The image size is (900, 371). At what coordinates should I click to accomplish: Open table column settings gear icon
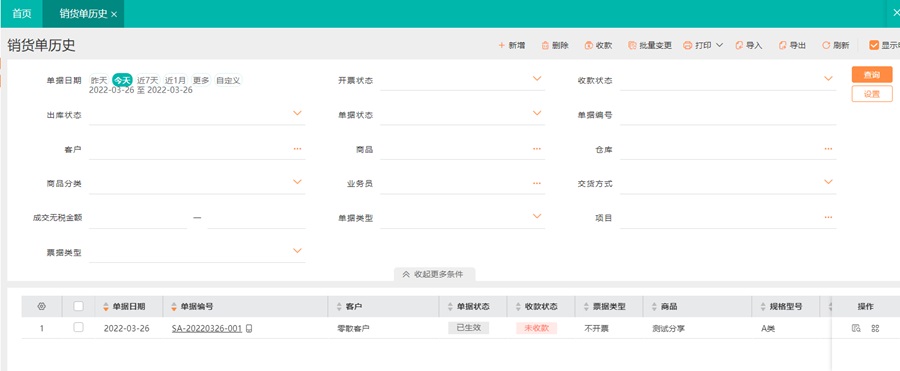[41, 307]
